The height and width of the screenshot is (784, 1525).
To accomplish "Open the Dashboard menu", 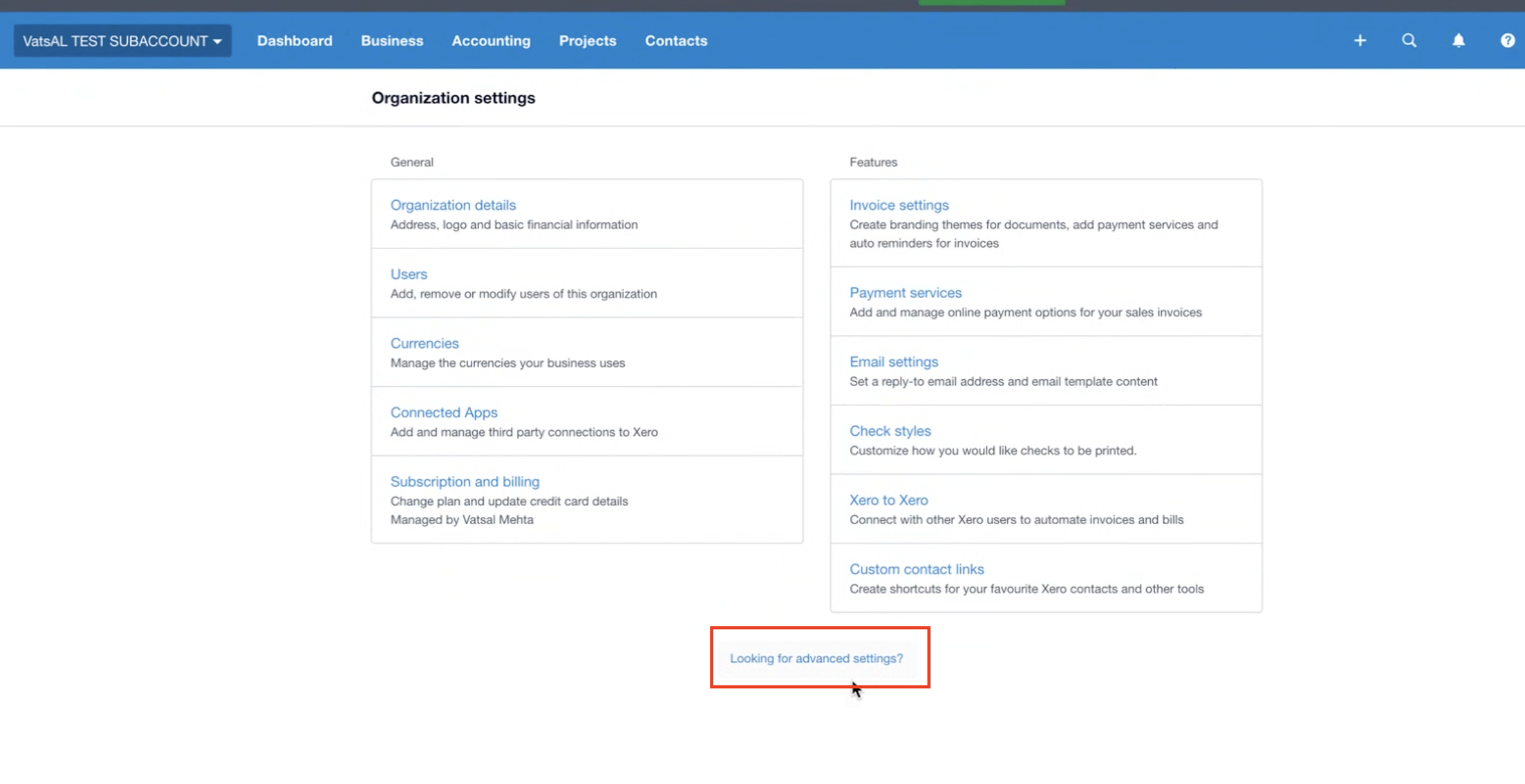I will (x=294, y=41).
